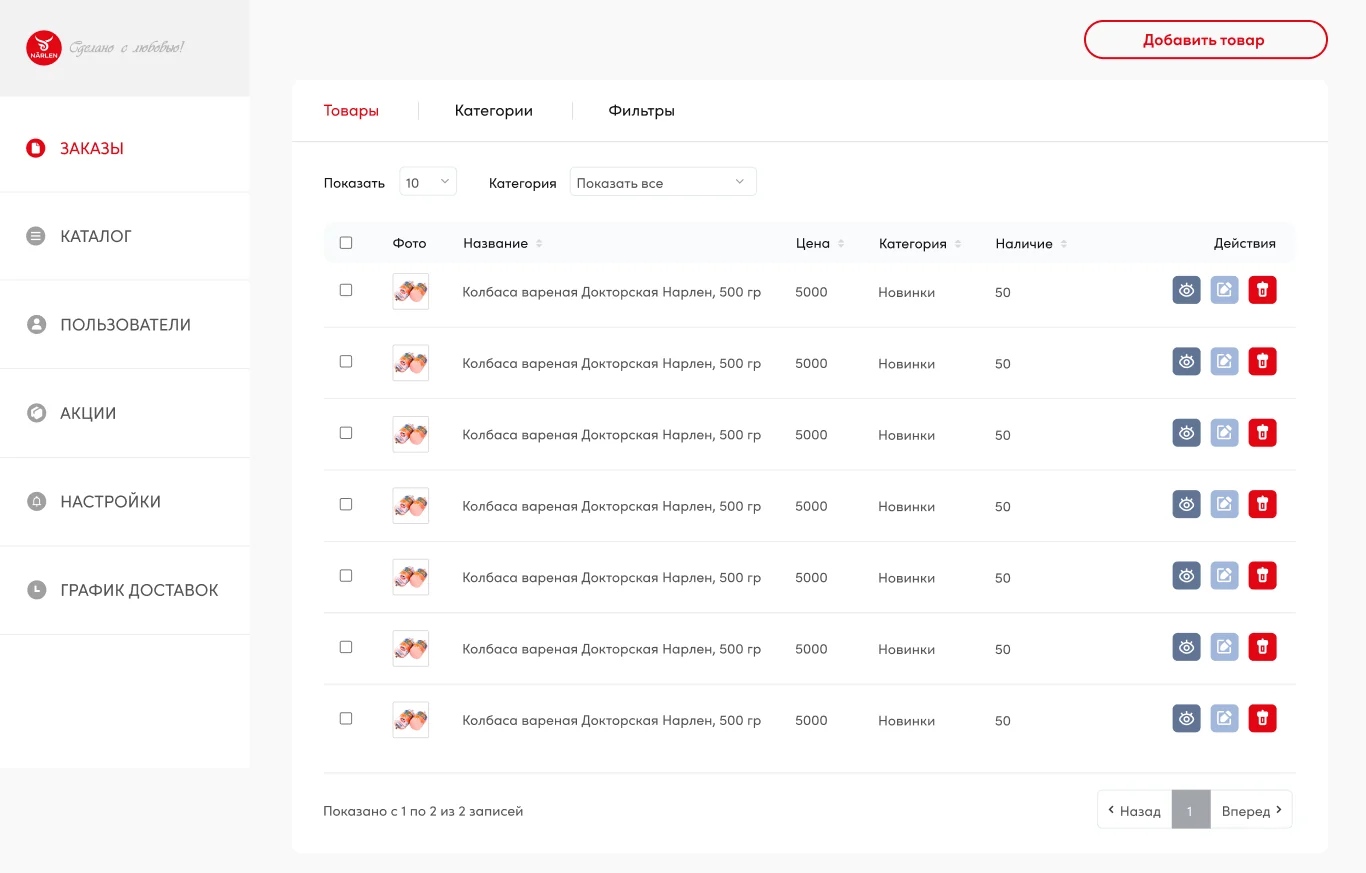Delete the last product row

tap(1262, 718)
